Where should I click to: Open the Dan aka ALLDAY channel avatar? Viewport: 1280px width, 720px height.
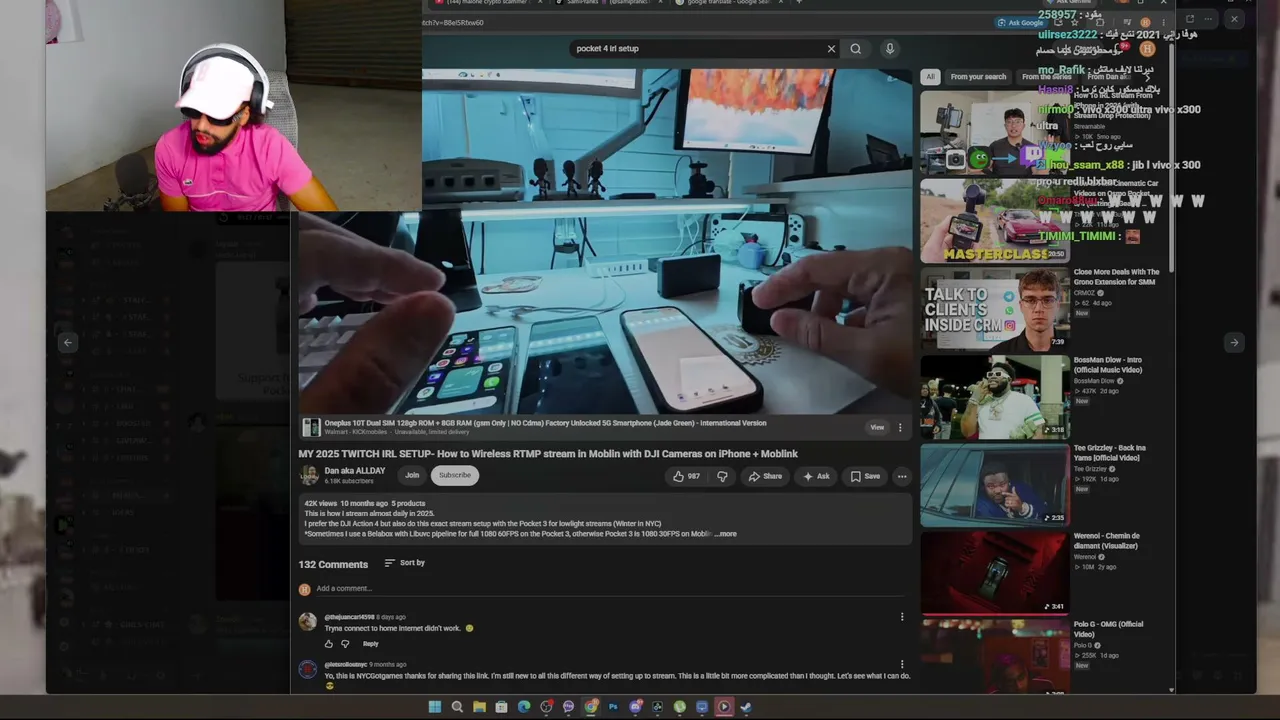pos(310,475)
